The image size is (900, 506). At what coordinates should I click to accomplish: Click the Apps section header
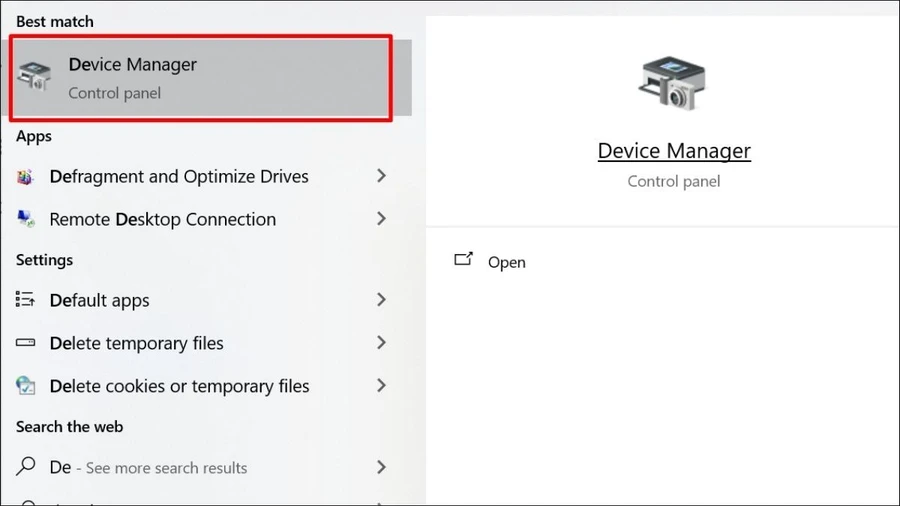click(34, 137)
